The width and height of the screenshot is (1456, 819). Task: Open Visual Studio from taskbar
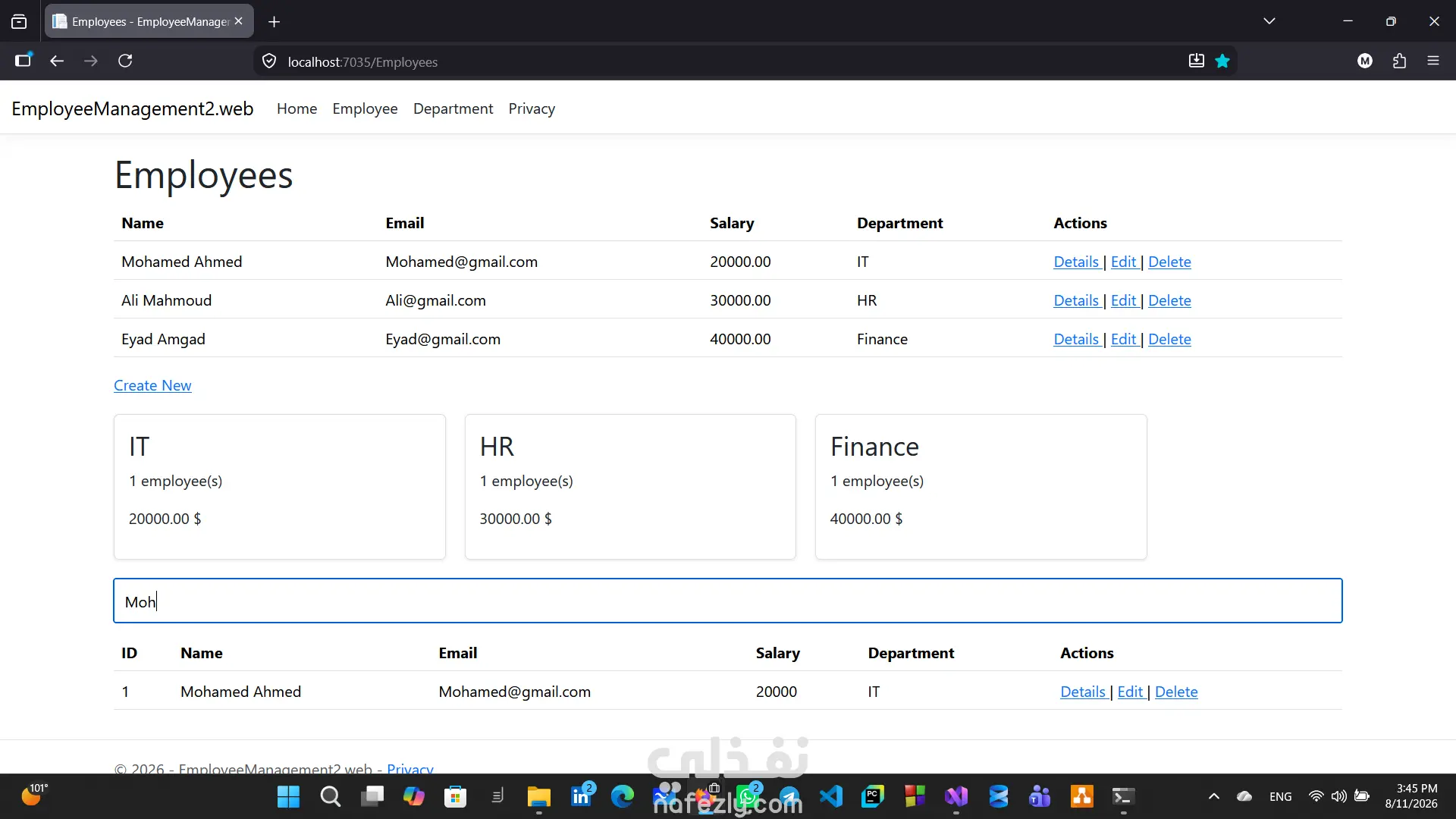point(956,796)
